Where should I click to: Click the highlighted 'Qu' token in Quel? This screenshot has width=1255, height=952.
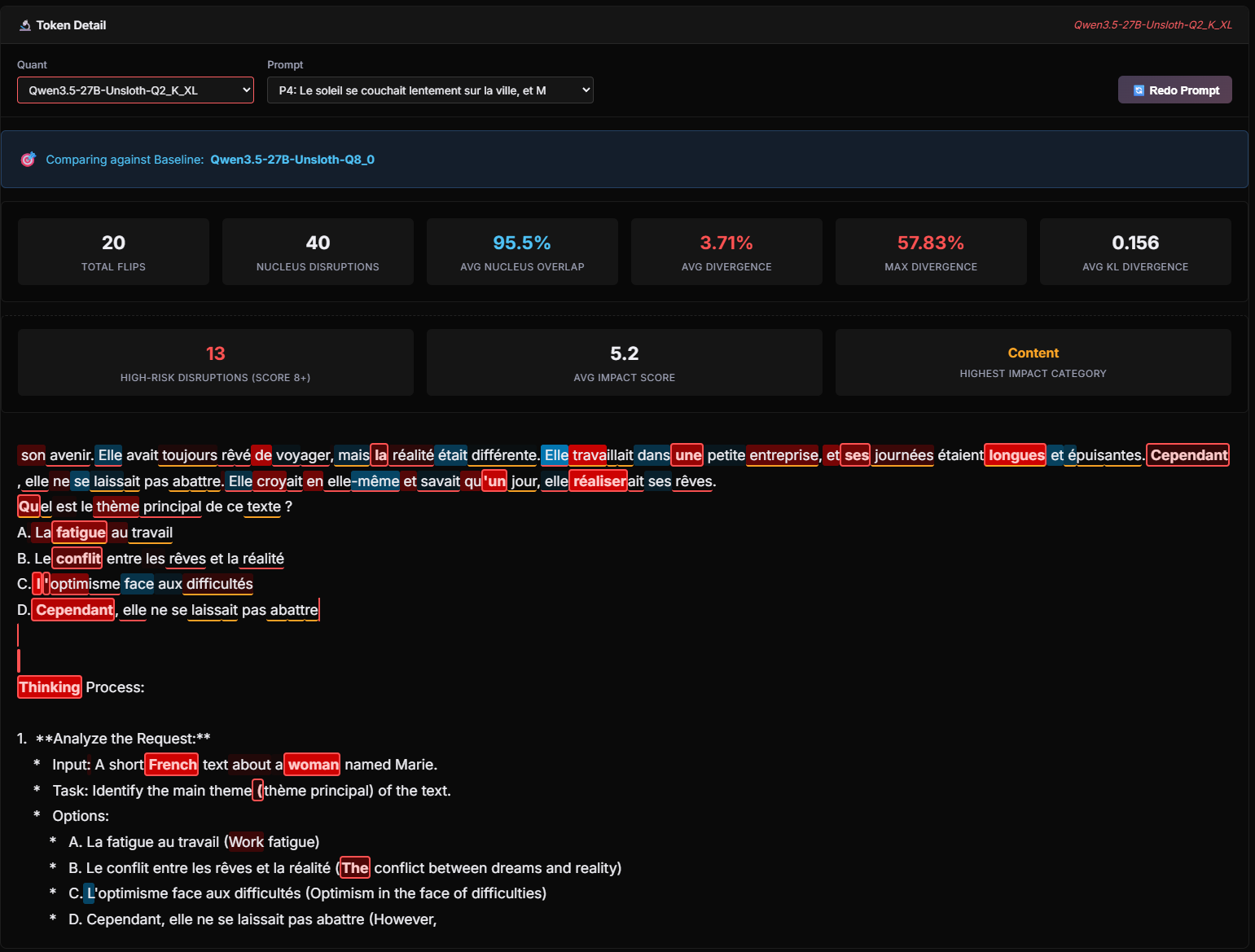[x=29, y=507]
